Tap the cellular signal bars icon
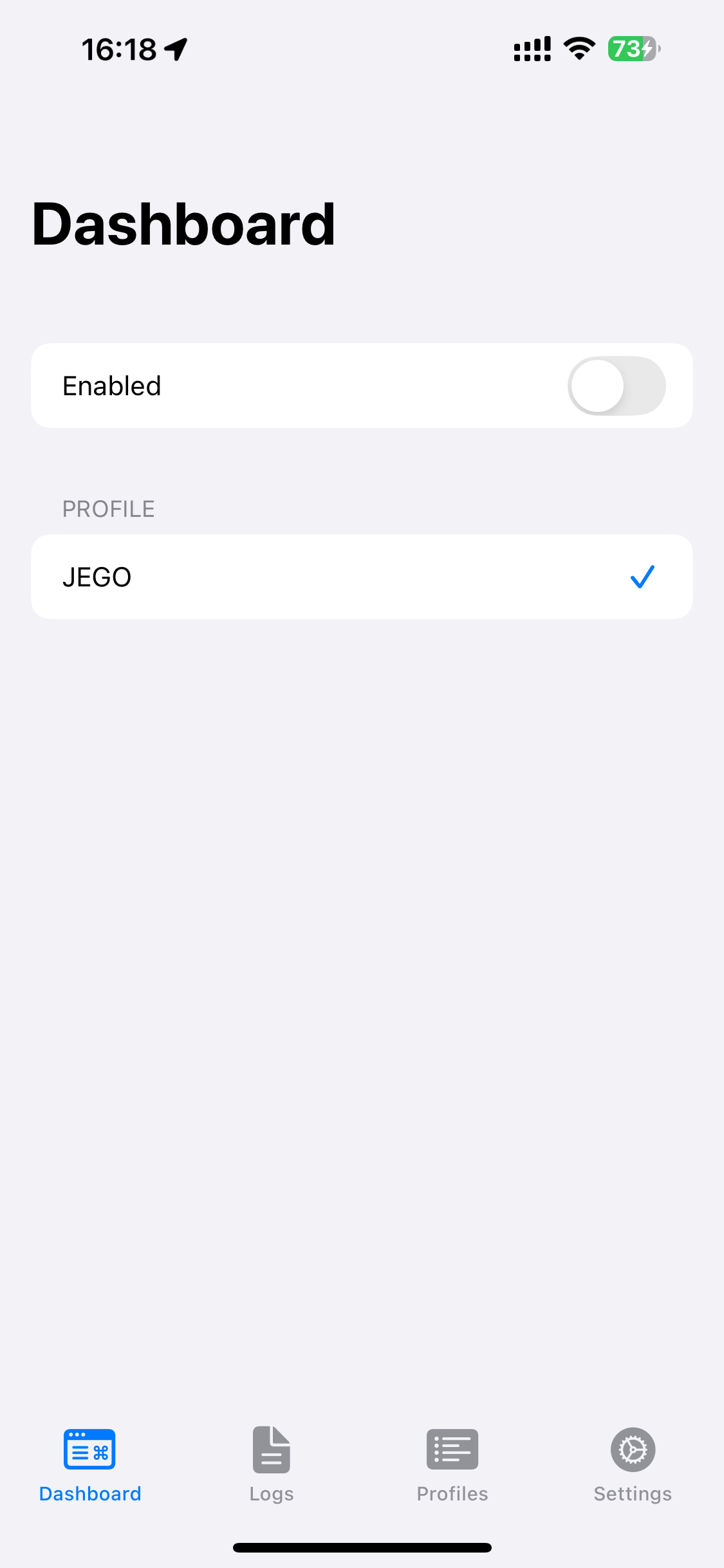 point(532,49)
